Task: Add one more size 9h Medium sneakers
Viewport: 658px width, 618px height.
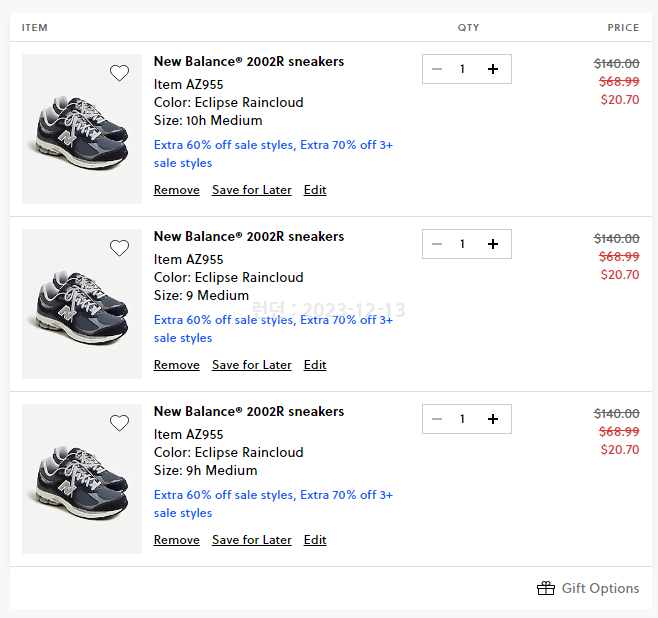Action: [492, 419]
